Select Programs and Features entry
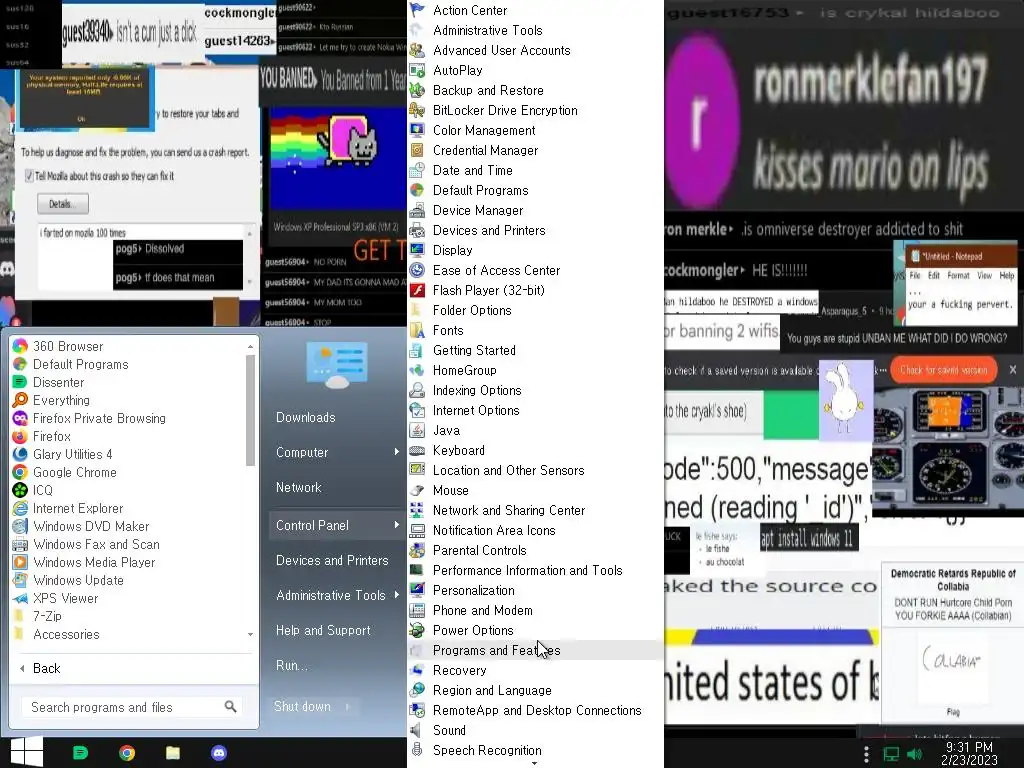This screenshot has height=768, width=1024. pyautogui.click(x=536, y=650)
